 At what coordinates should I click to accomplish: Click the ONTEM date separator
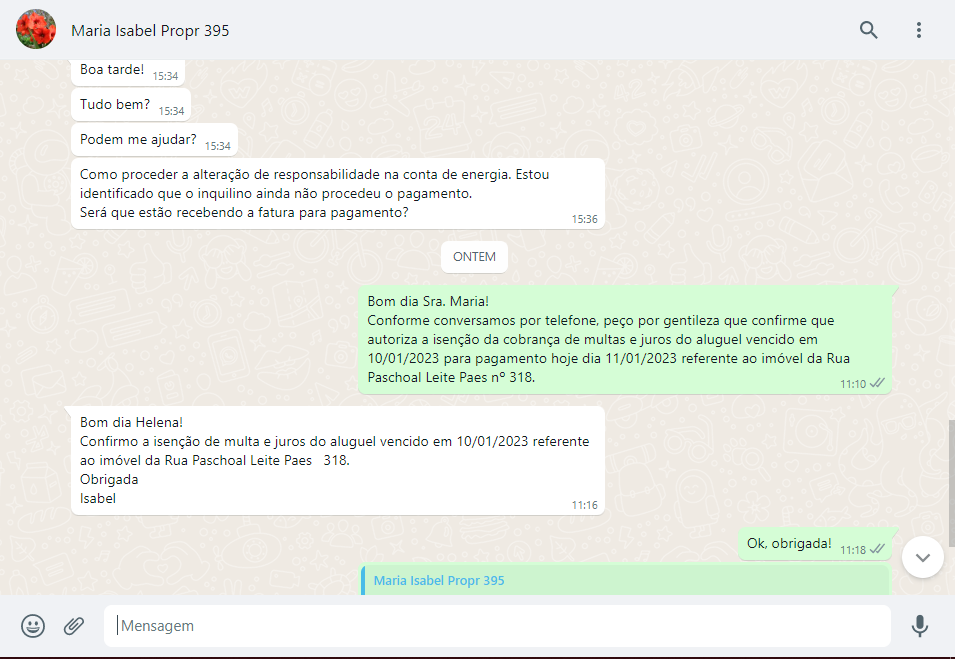click(474, 256)
